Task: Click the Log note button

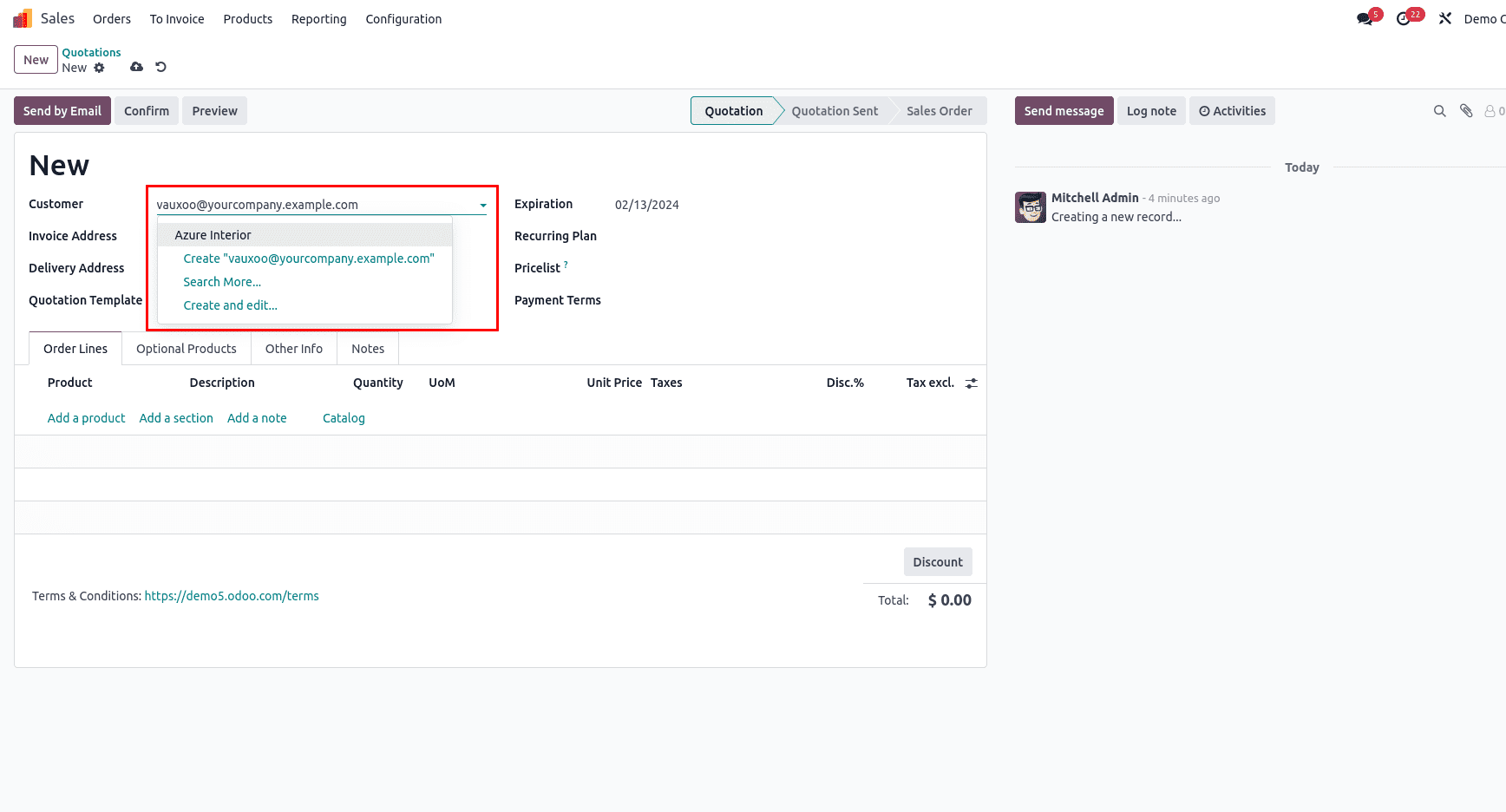Action: [1151, 111]
